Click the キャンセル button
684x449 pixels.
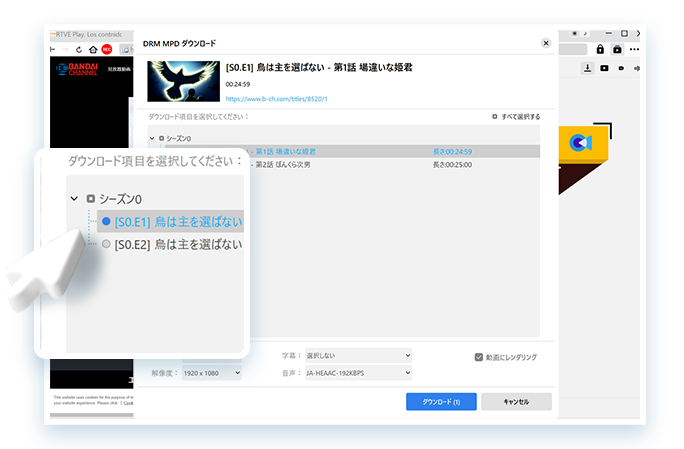[x=516, y=402]
